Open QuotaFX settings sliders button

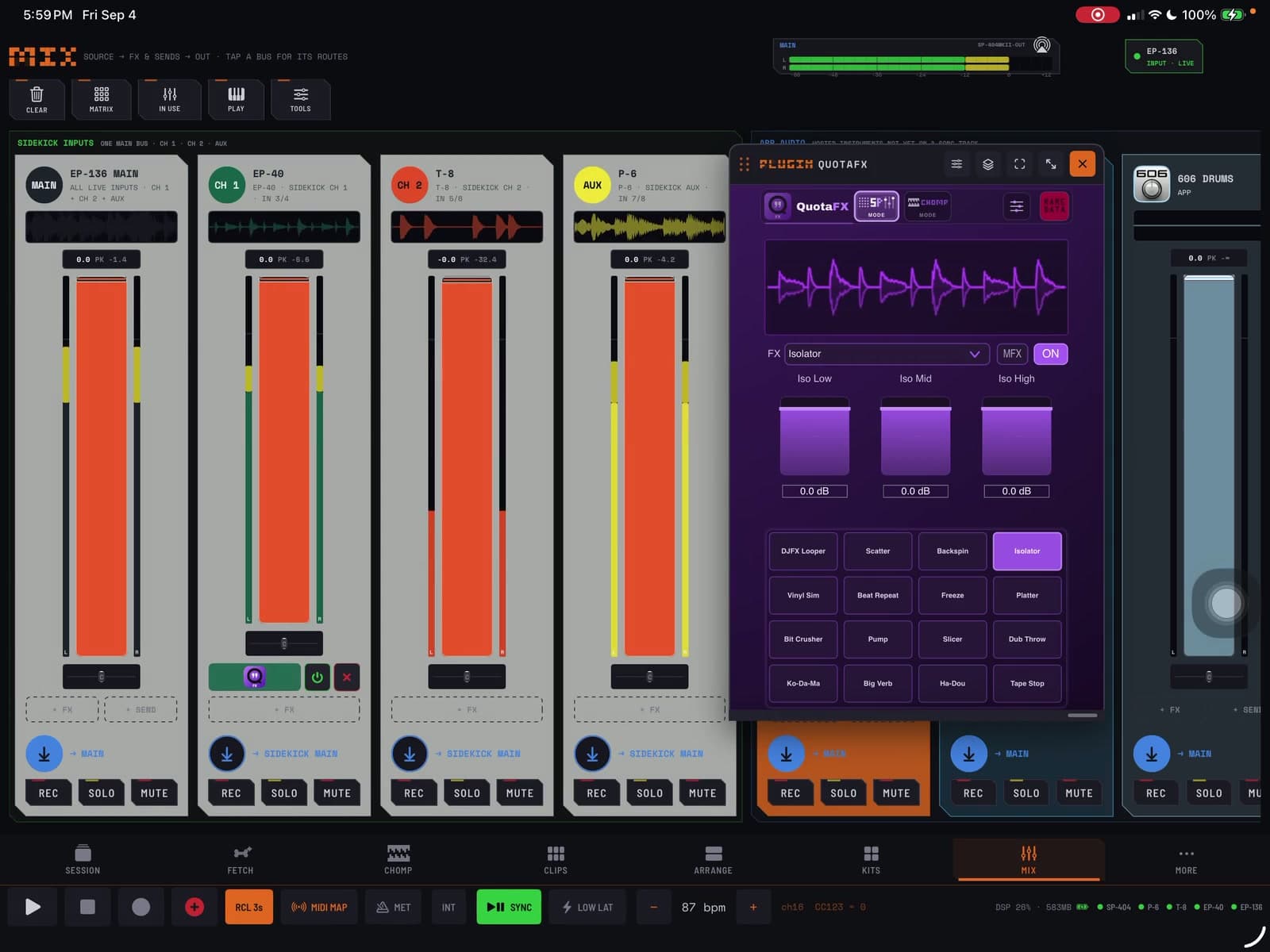tap(1016, 206)
